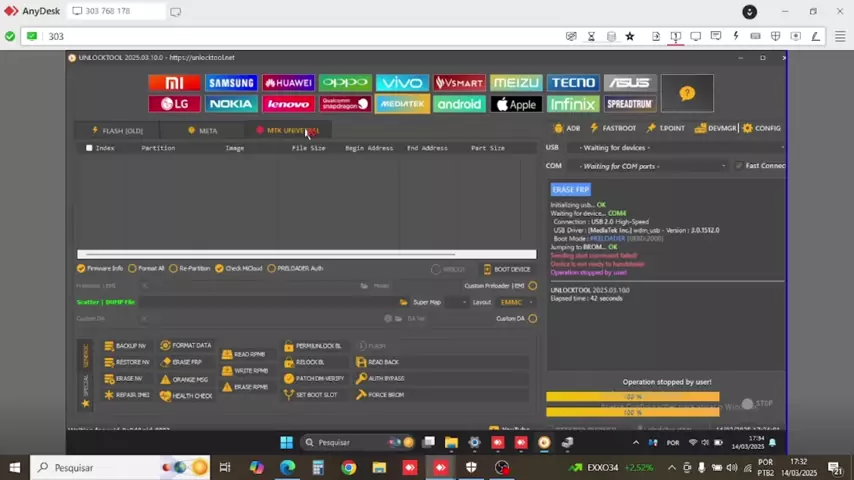Click the Xiaomi MI brand logo
854x480 pixels.
(x=174, y=83)
